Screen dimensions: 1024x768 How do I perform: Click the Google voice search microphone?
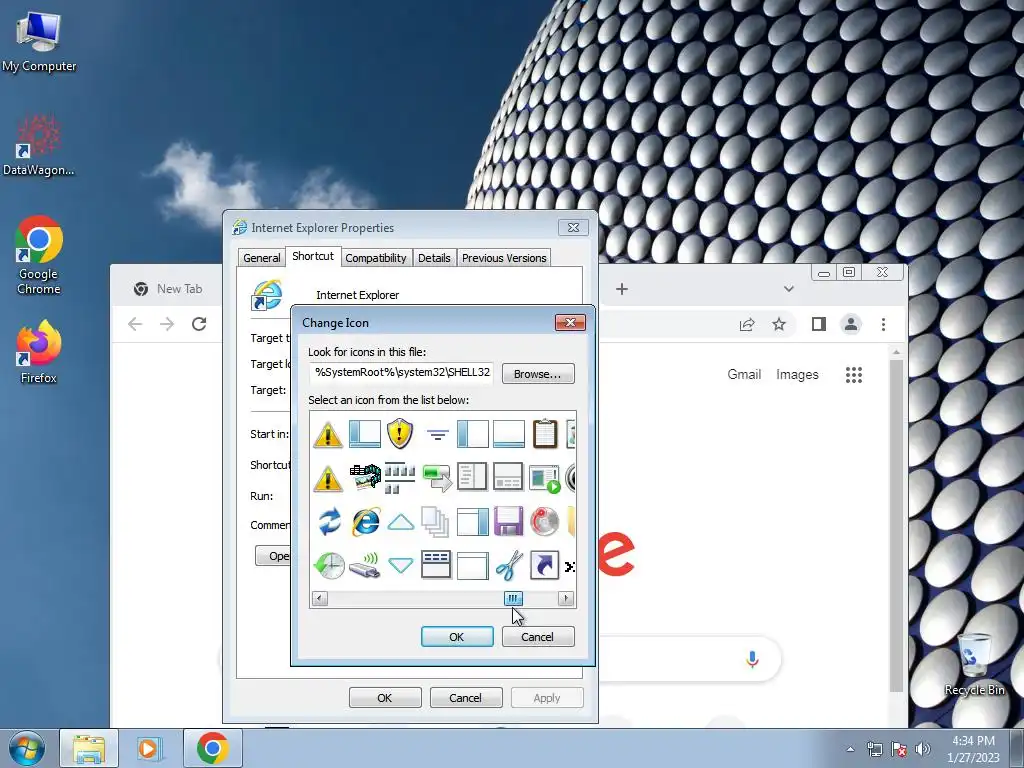[752, 660]
